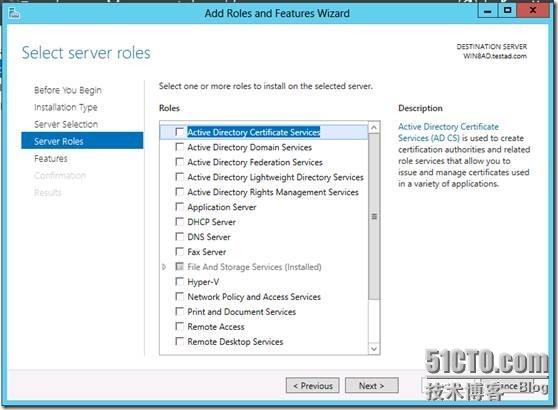Close the Add Roles wizard
The height and width of the screenshot is (410, 558).
532,11
